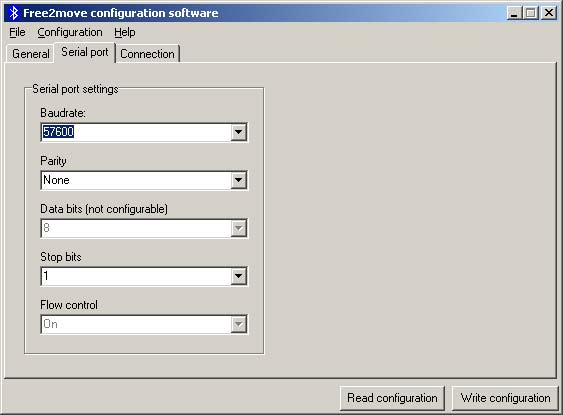Expand the Baudrate dropdown arrow
This screenshot has height=415, width=563.
click(x=238, y=132)
